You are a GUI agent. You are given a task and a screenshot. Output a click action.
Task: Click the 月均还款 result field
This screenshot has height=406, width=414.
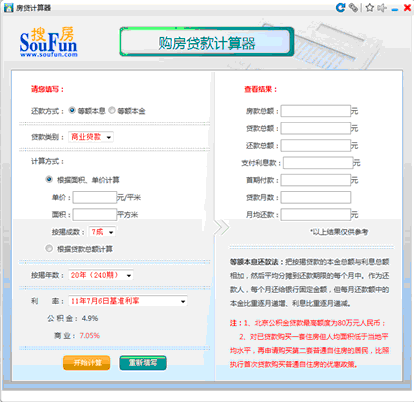(316, 215)
